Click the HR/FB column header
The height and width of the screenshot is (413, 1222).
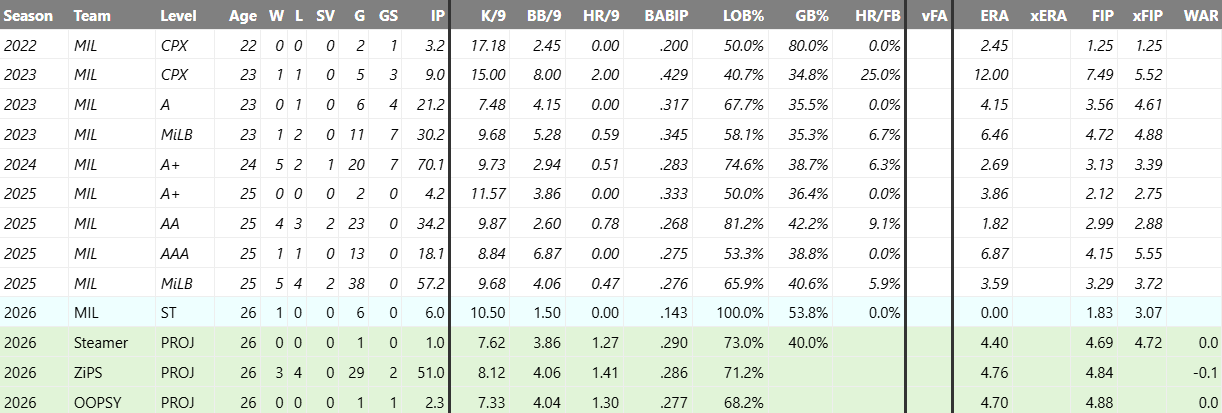coord(872,16)
